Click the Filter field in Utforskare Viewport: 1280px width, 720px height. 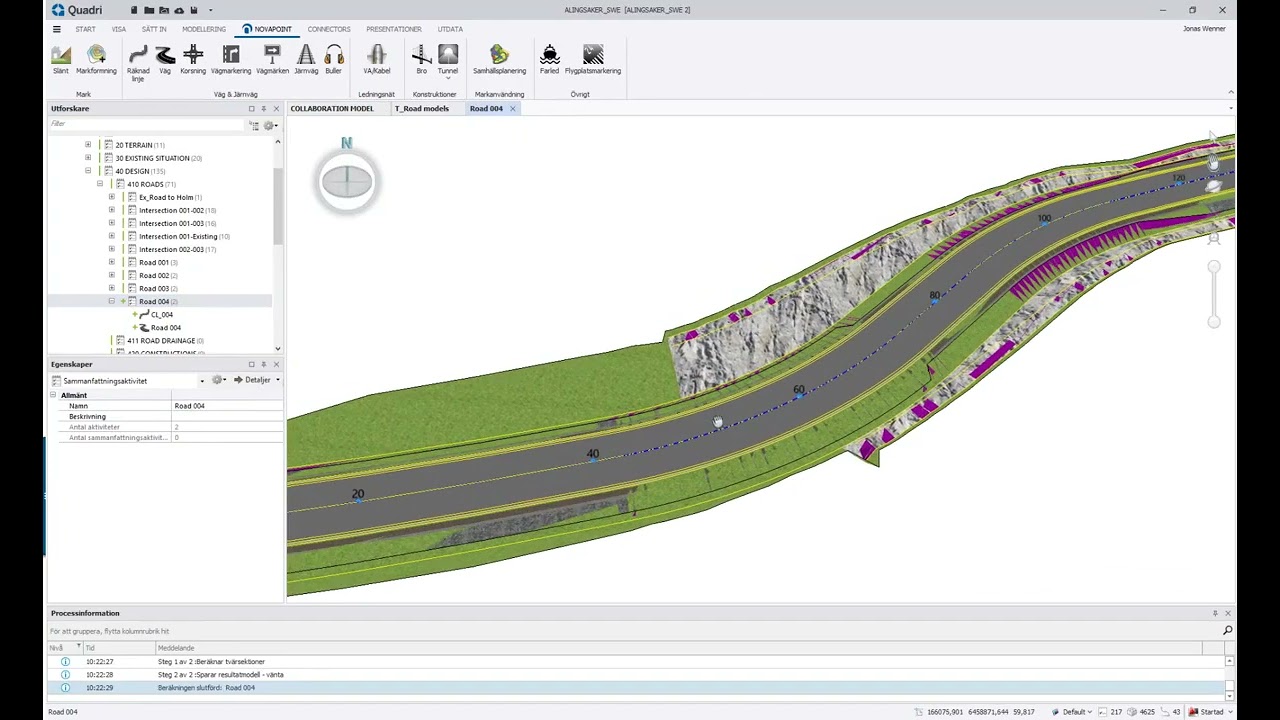coord(146,124)
